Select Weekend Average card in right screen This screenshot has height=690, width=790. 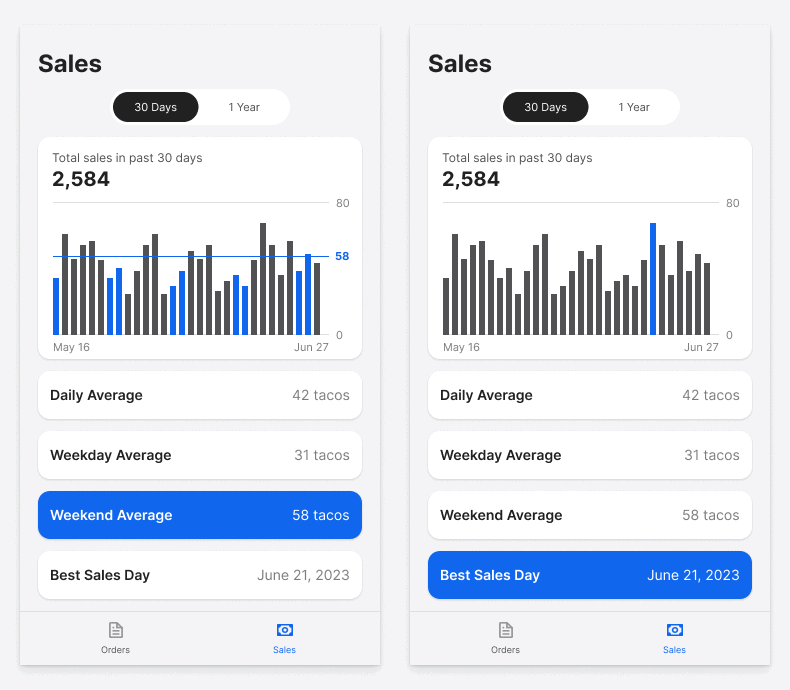click(590, 515)
